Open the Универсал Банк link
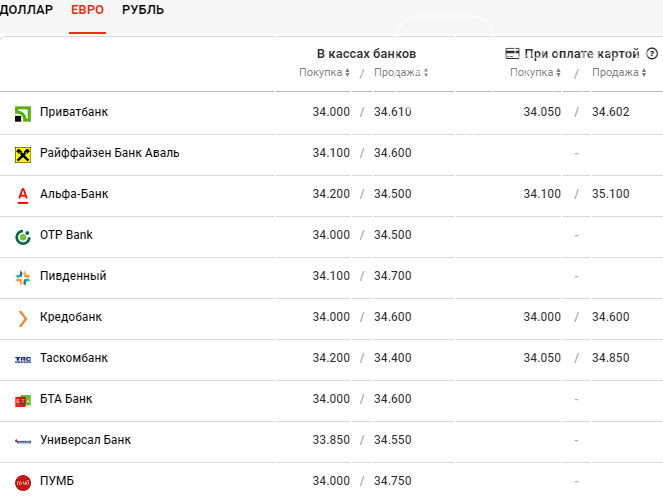Screen dimensions: 663x501 tap(85, 440)
